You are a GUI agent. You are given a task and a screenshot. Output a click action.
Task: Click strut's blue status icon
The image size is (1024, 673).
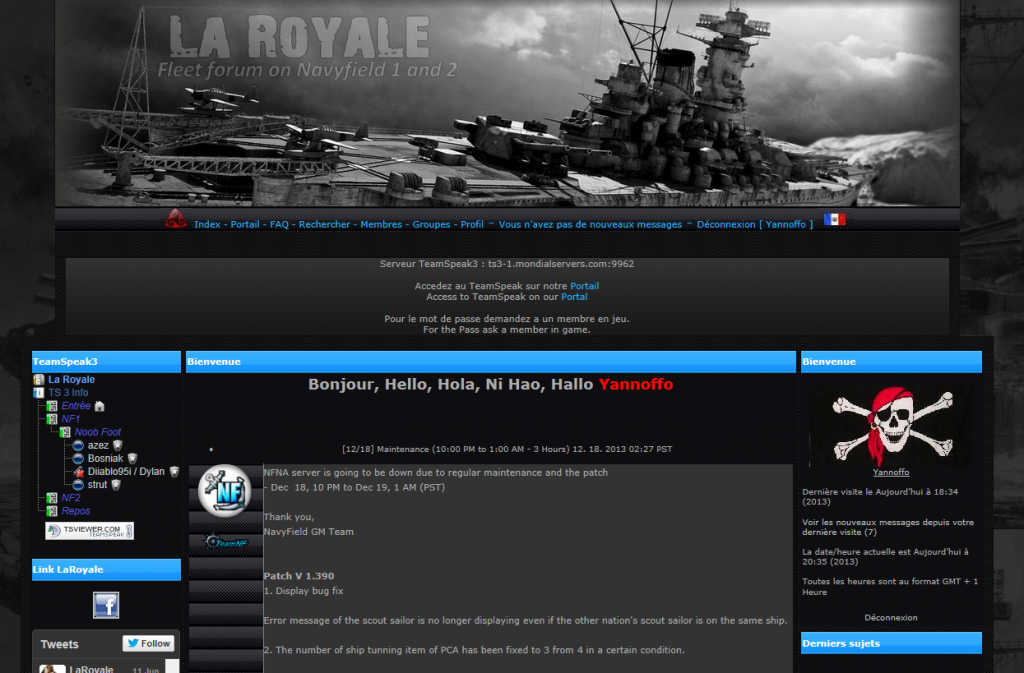[78, 484]
